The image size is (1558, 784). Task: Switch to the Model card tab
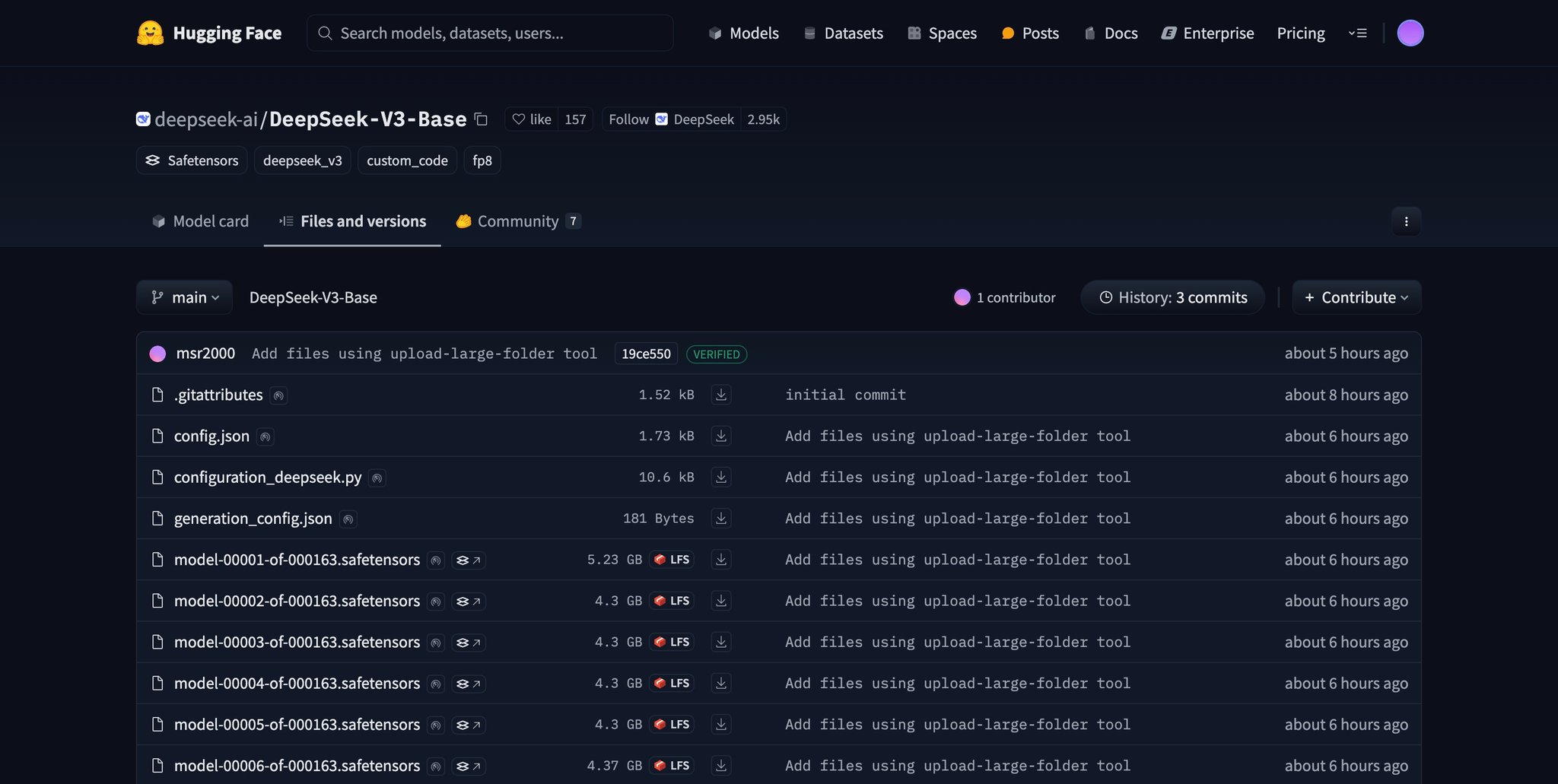pyautogui.click(x=200, y=221)
